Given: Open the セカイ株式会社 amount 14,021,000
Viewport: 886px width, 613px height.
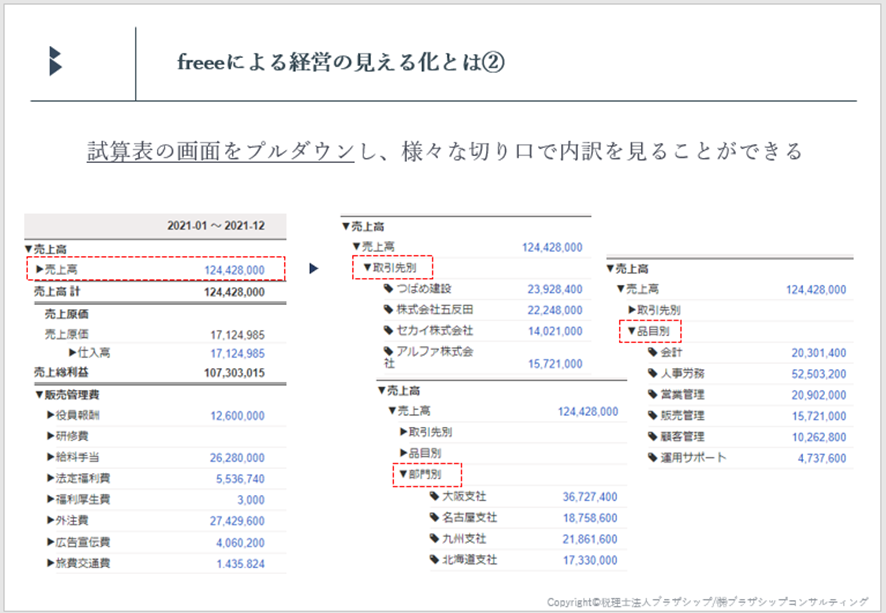Looking at the screenshot, I should click(x=555, y=331).
